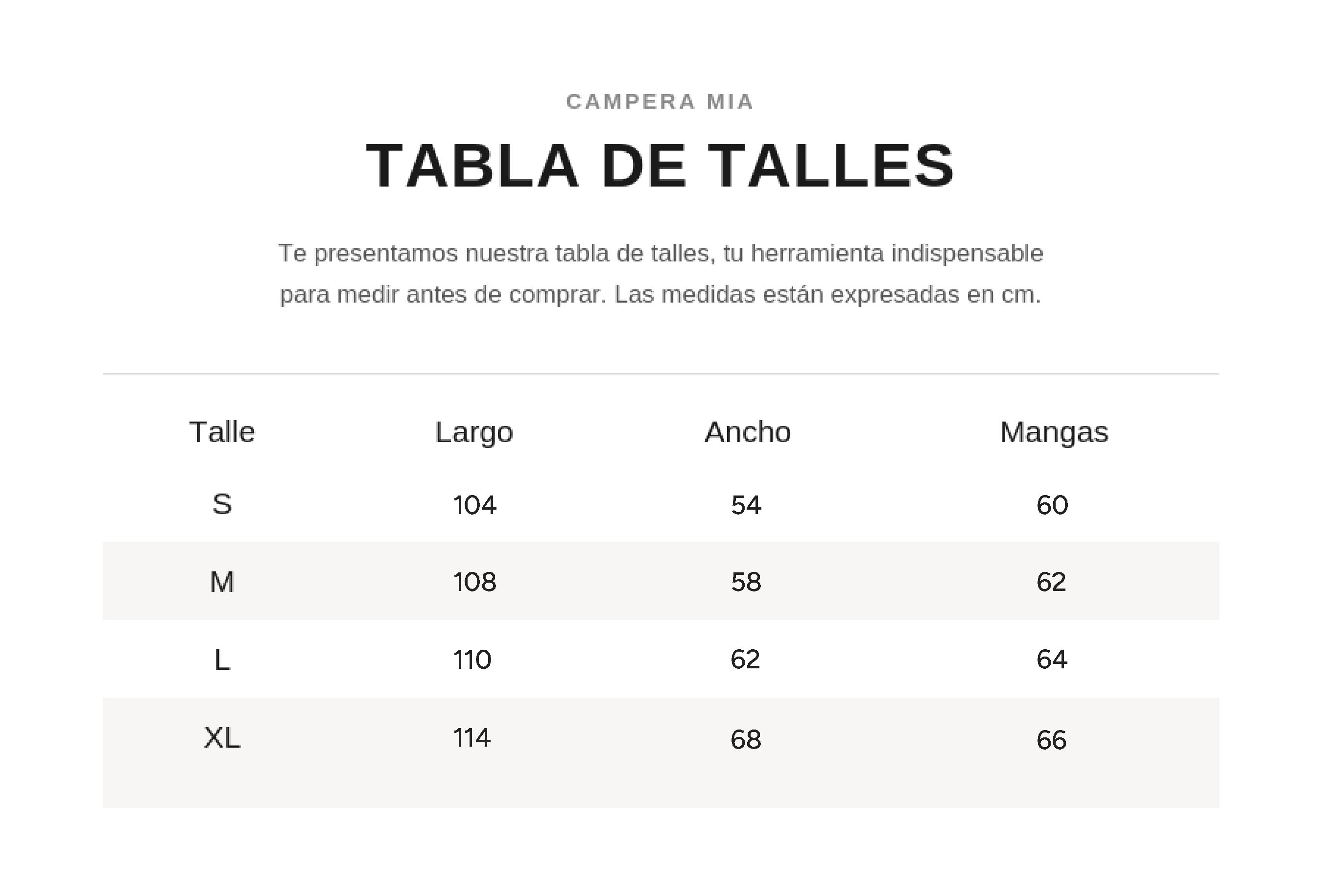
Task: Click the 68 ancho value for XL
Action: click(x=746, y=739)
